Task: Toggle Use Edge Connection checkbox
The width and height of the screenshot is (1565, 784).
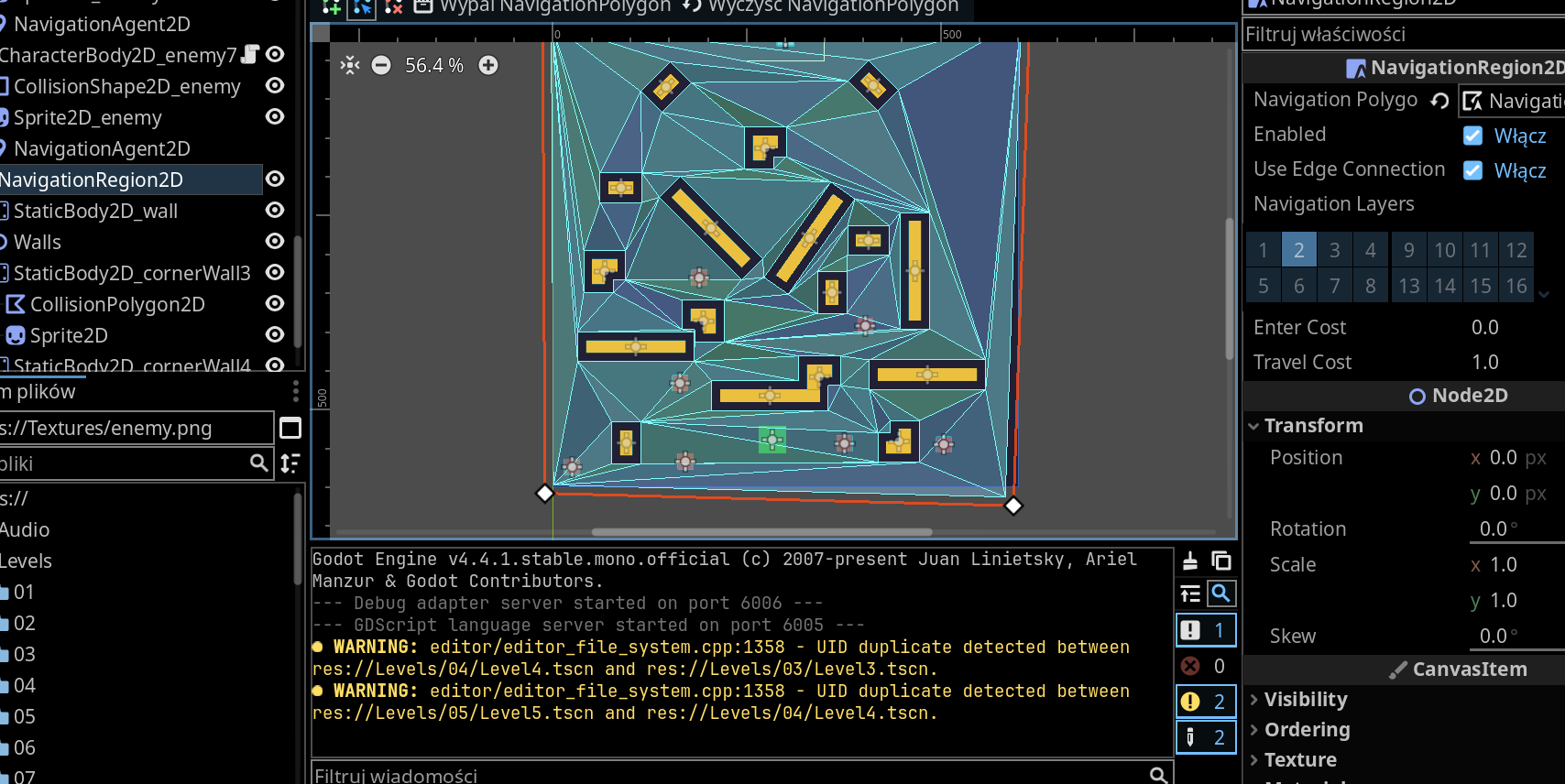Action: pyautogui.click(x=1472, y=170)
